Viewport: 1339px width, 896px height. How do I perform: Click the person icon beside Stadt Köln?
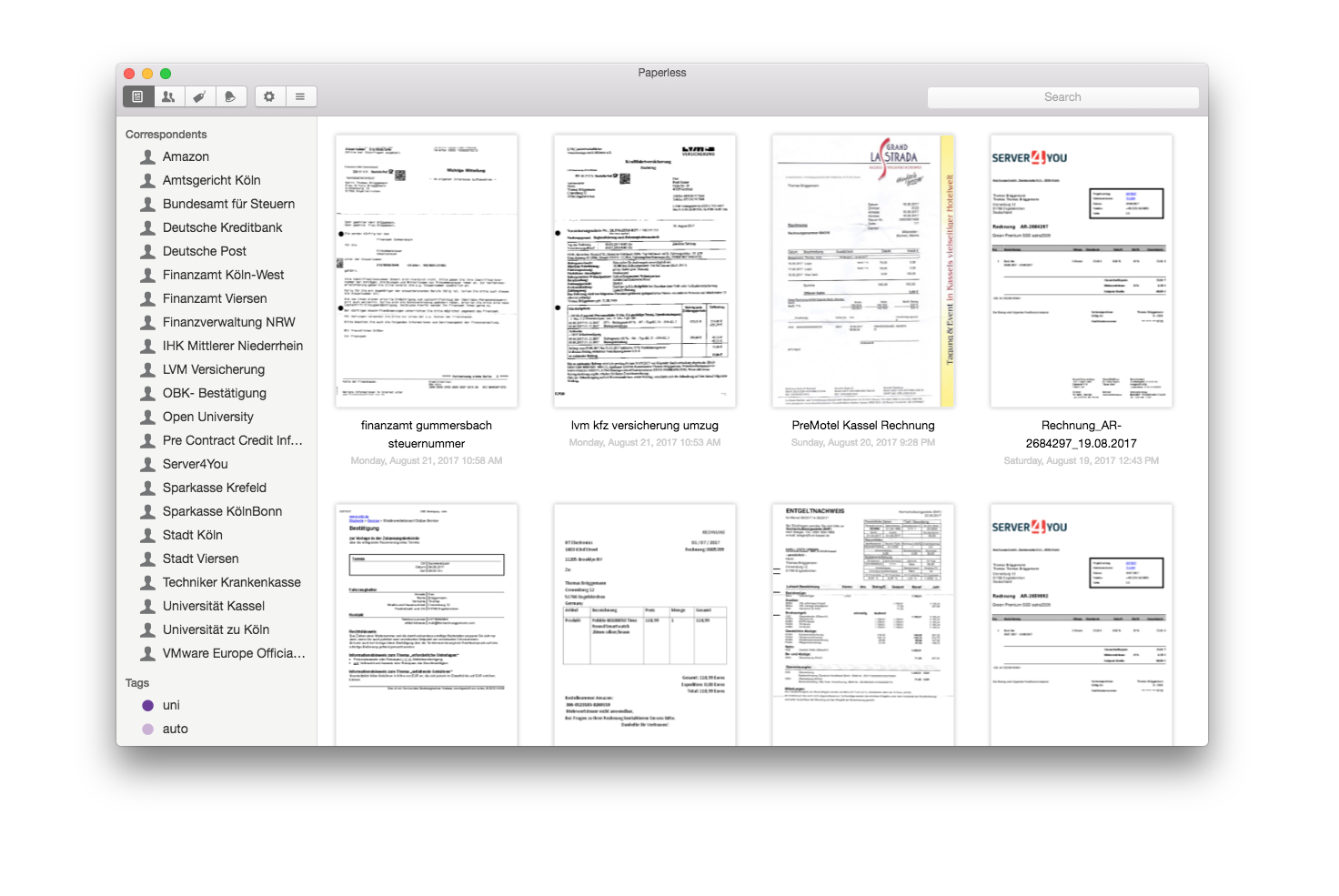click(148, 535)
